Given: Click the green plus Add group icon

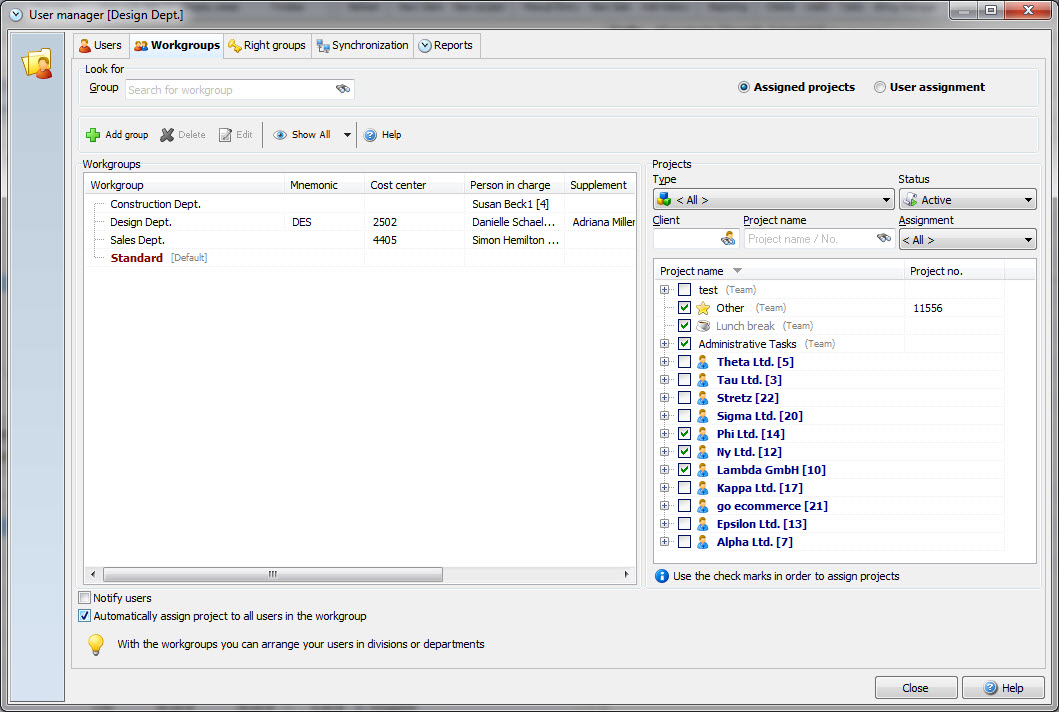Looking at the screenshot, I should (x=93, y=135).
